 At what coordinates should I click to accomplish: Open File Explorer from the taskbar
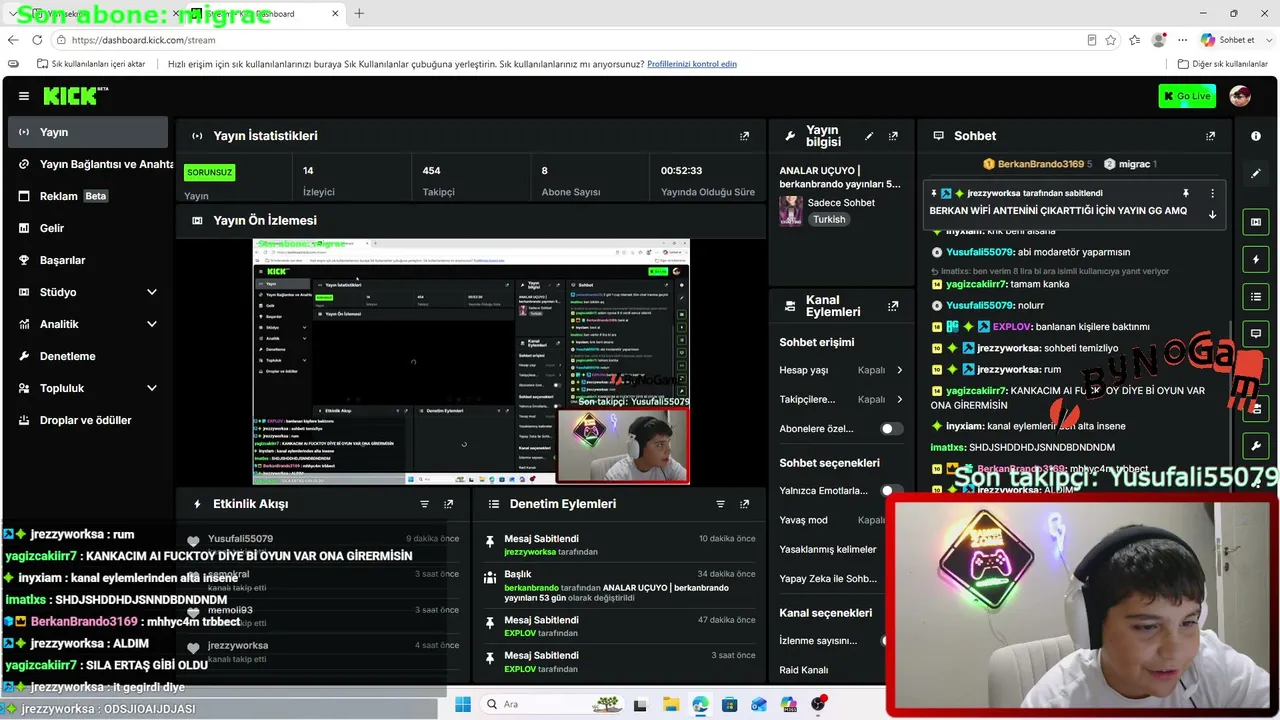670,704
